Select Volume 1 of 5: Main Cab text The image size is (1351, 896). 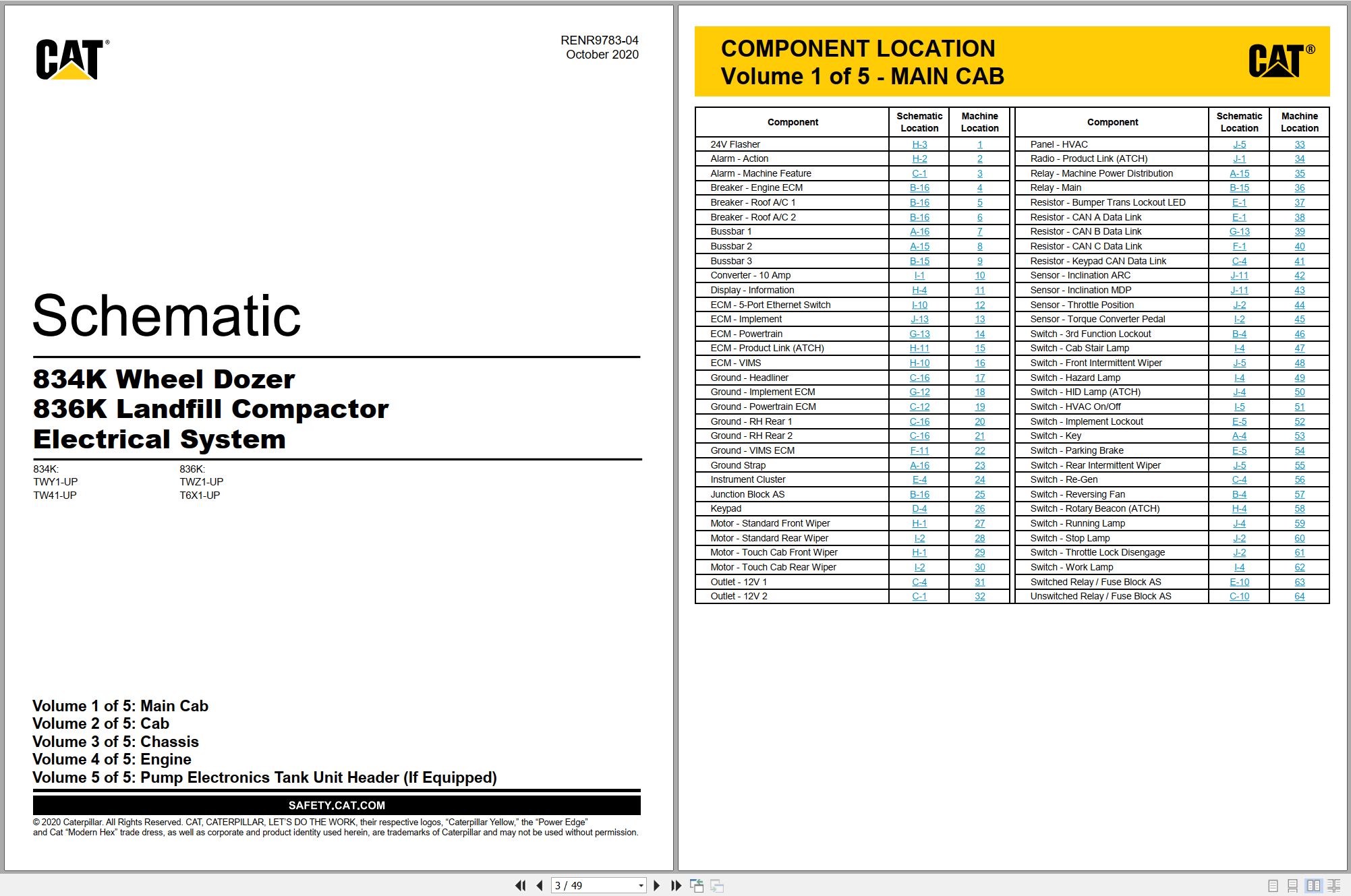point(120,706)
